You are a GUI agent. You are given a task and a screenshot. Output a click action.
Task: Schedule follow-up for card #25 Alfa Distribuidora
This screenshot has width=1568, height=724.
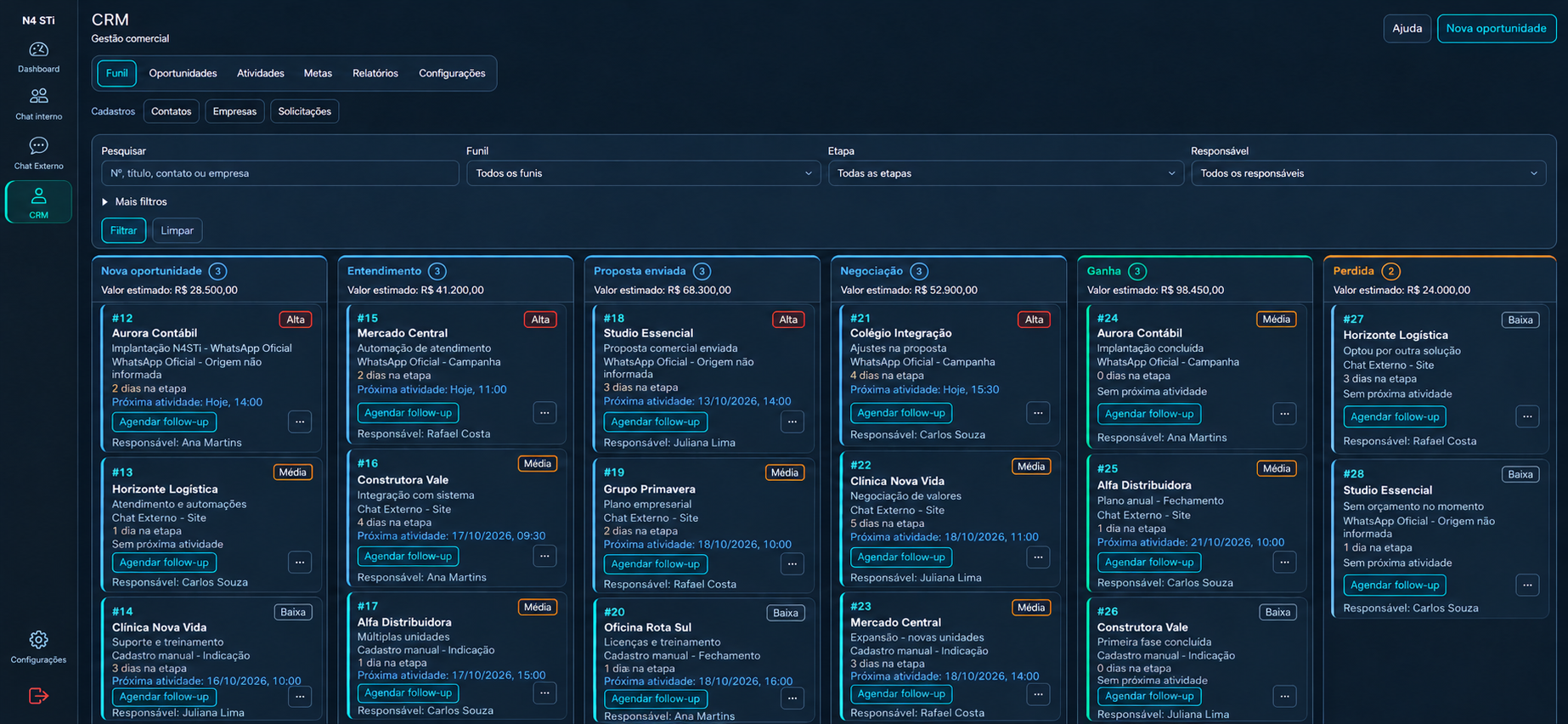(1149, 563)
